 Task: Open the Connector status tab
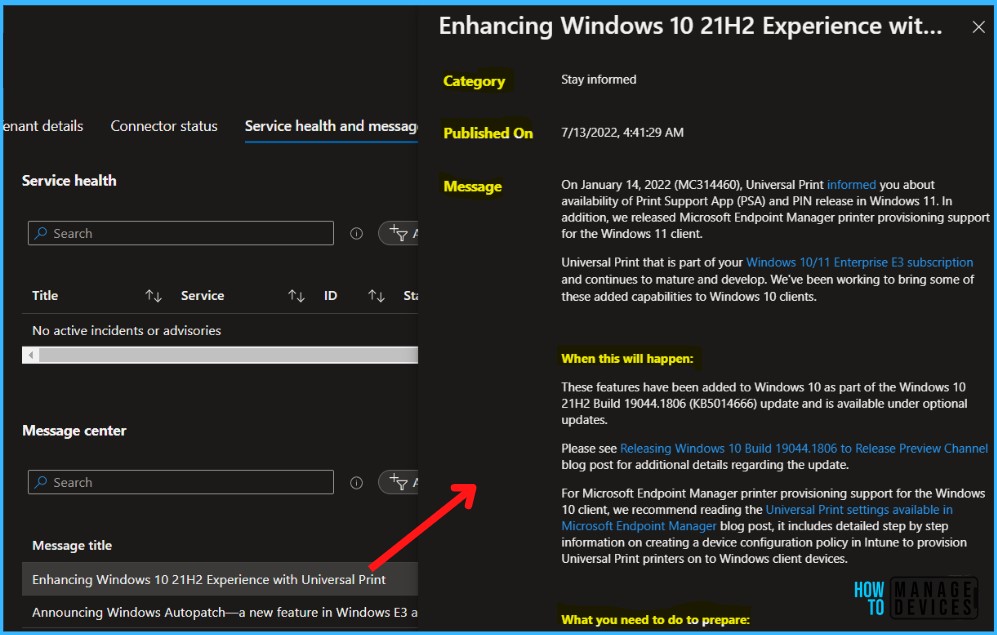coord(164,126)
